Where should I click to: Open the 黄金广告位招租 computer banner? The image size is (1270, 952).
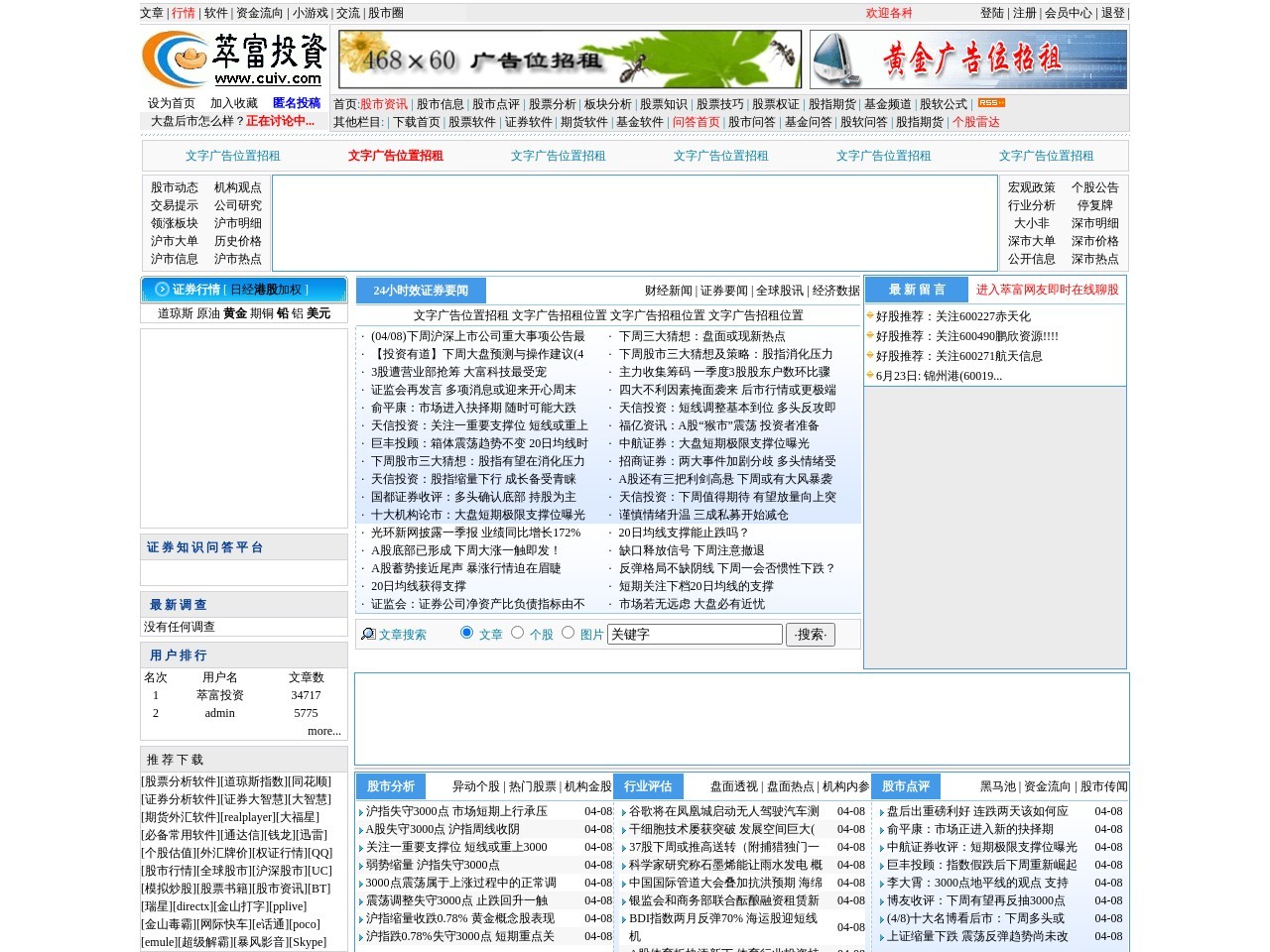968,59
